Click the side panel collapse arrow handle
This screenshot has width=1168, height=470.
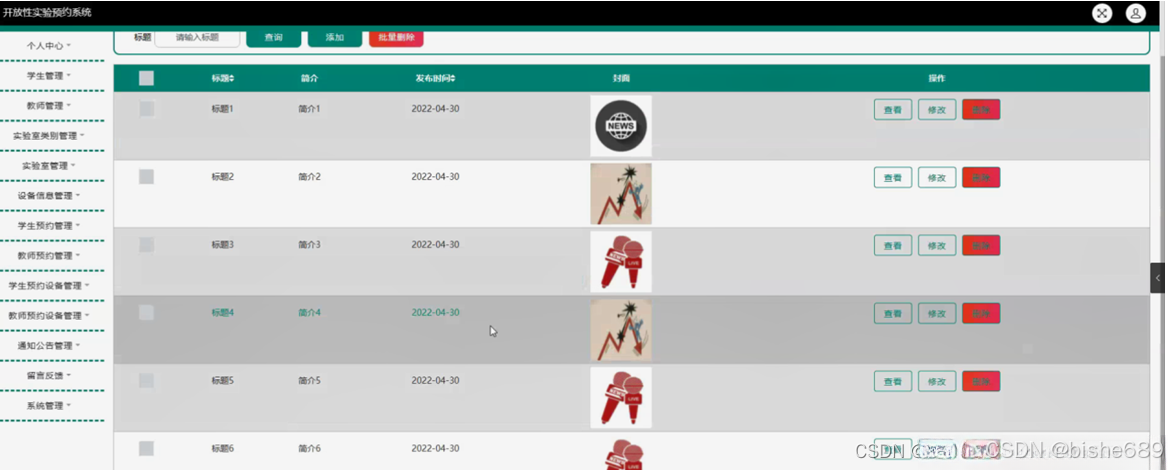pyautogui.click(x=1158, y=278)
